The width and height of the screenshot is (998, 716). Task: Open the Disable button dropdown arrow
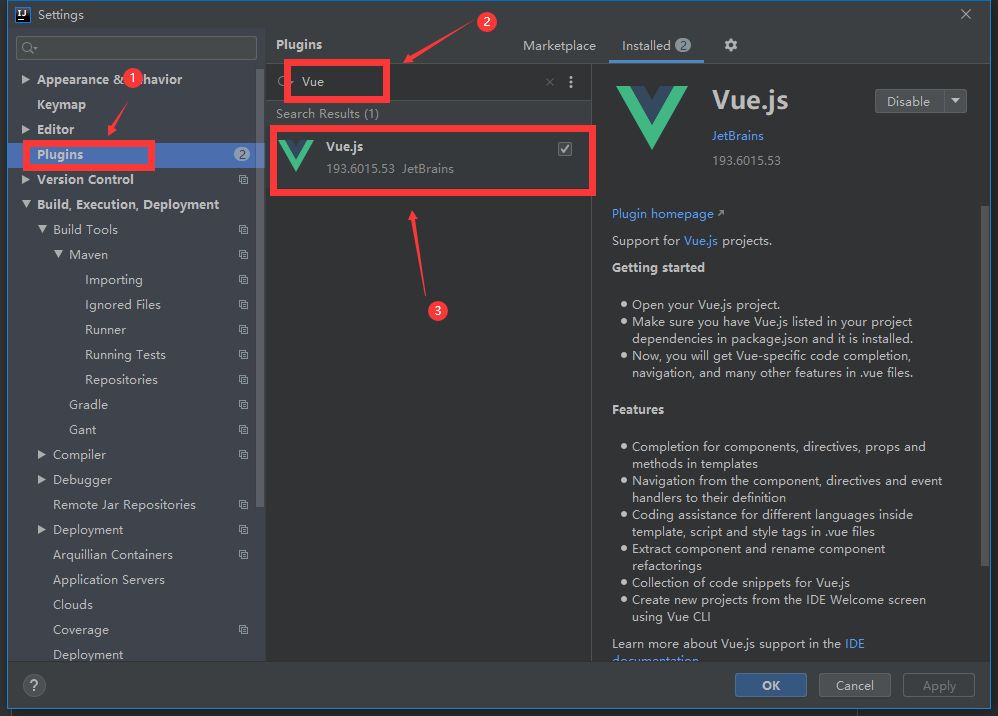955,101
